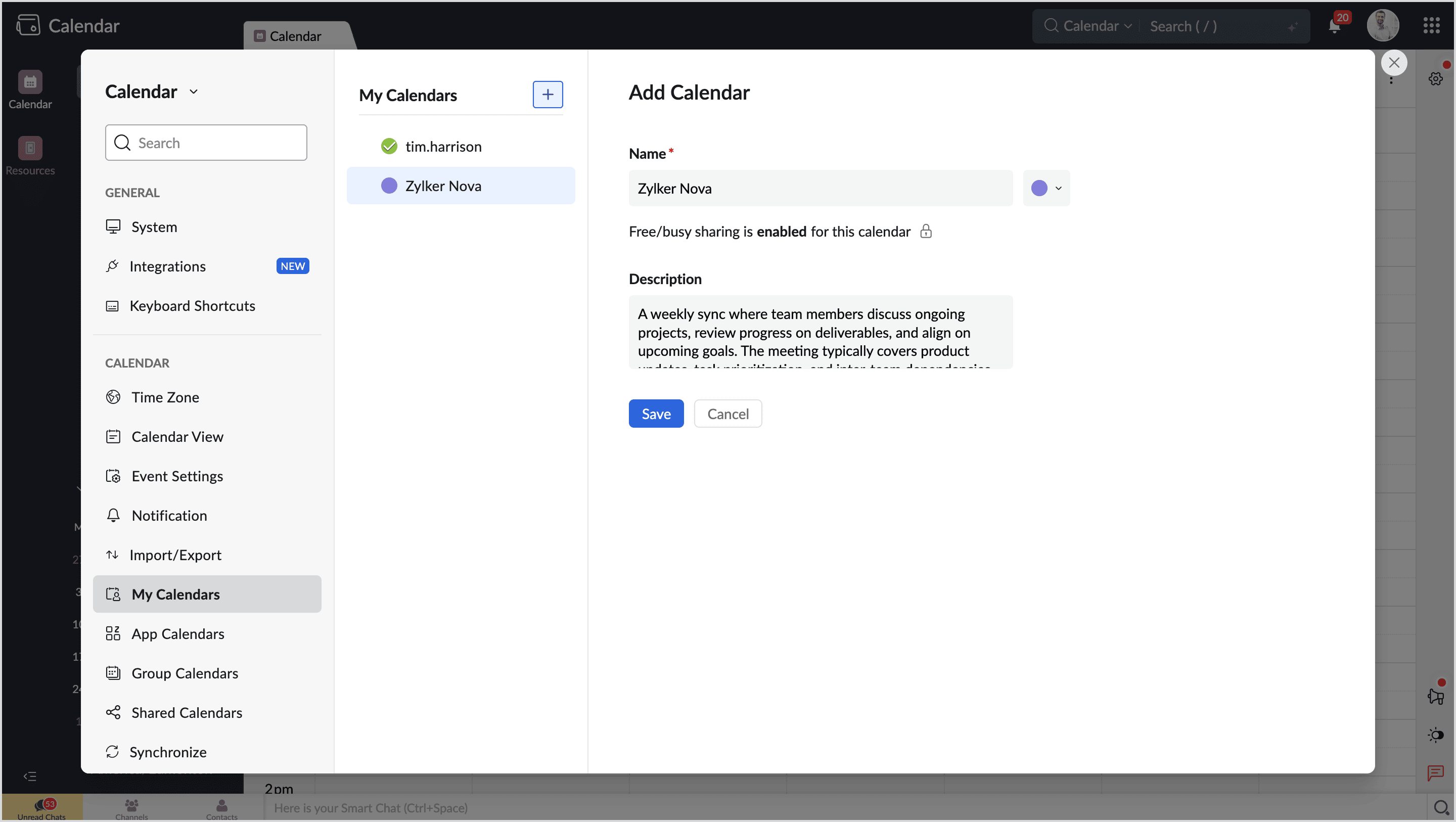The width and height of the screenshot is (1456, 822).
Task: Click the add new calendar plus icon
Action: pos(547,95)
